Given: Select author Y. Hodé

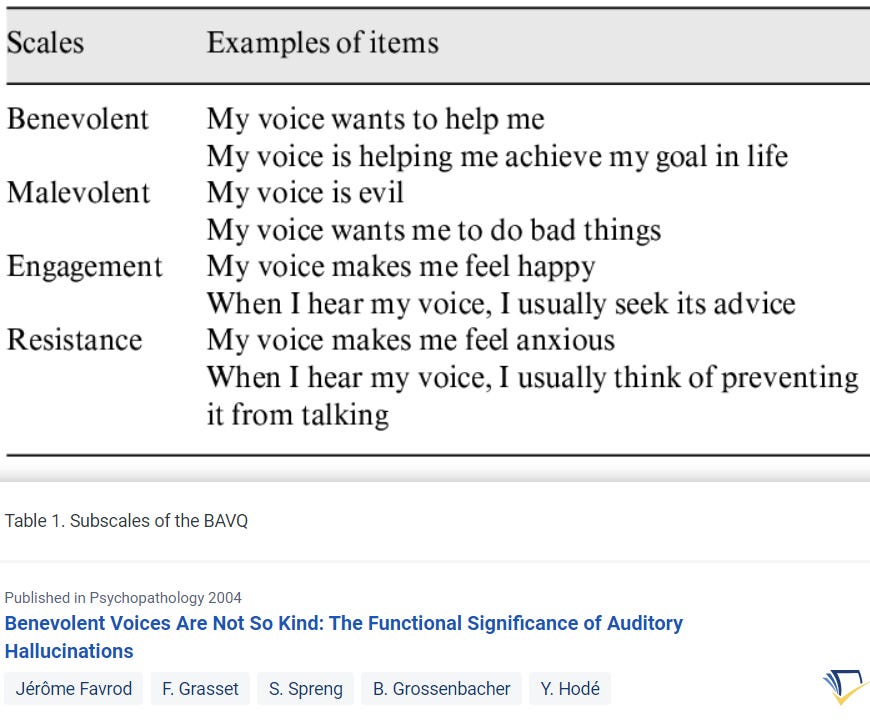Looking at the screenshot, I should [x=570, y=689].
